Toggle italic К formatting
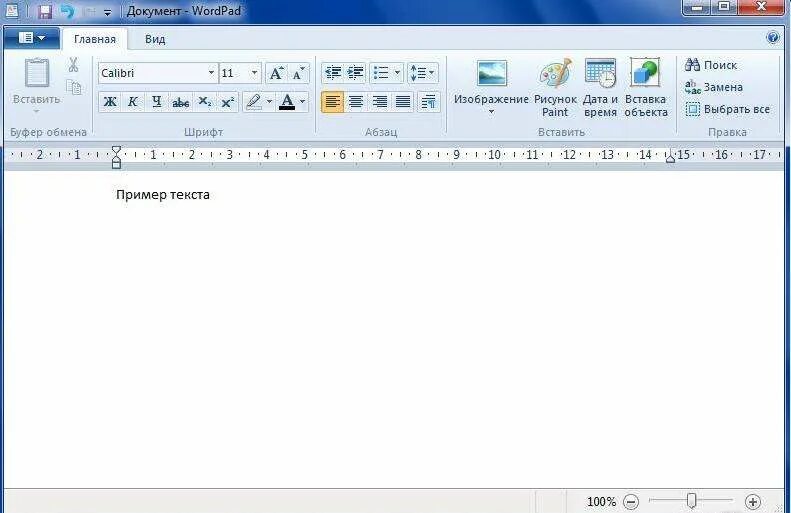The image size is (791, 513). coord(133,101)
